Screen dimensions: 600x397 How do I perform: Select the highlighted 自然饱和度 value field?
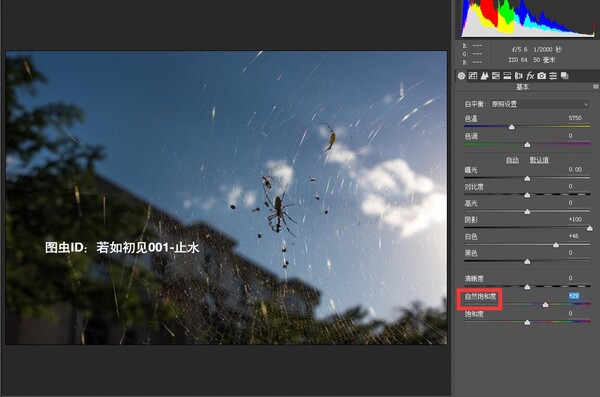pos(574,296)
